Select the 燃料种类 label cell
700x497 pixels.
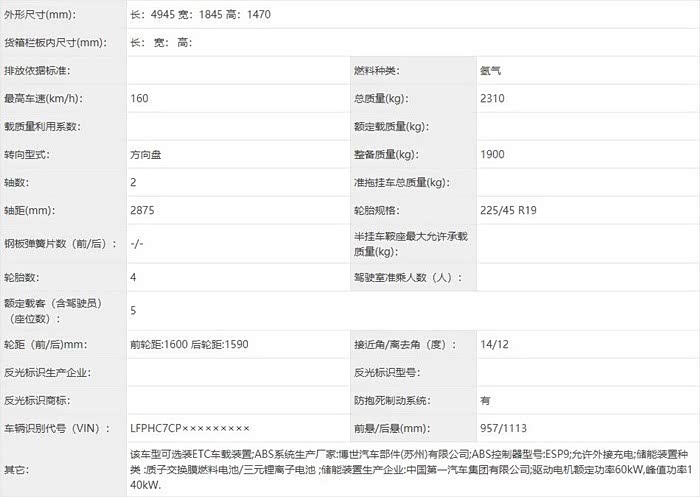point(376,71)
